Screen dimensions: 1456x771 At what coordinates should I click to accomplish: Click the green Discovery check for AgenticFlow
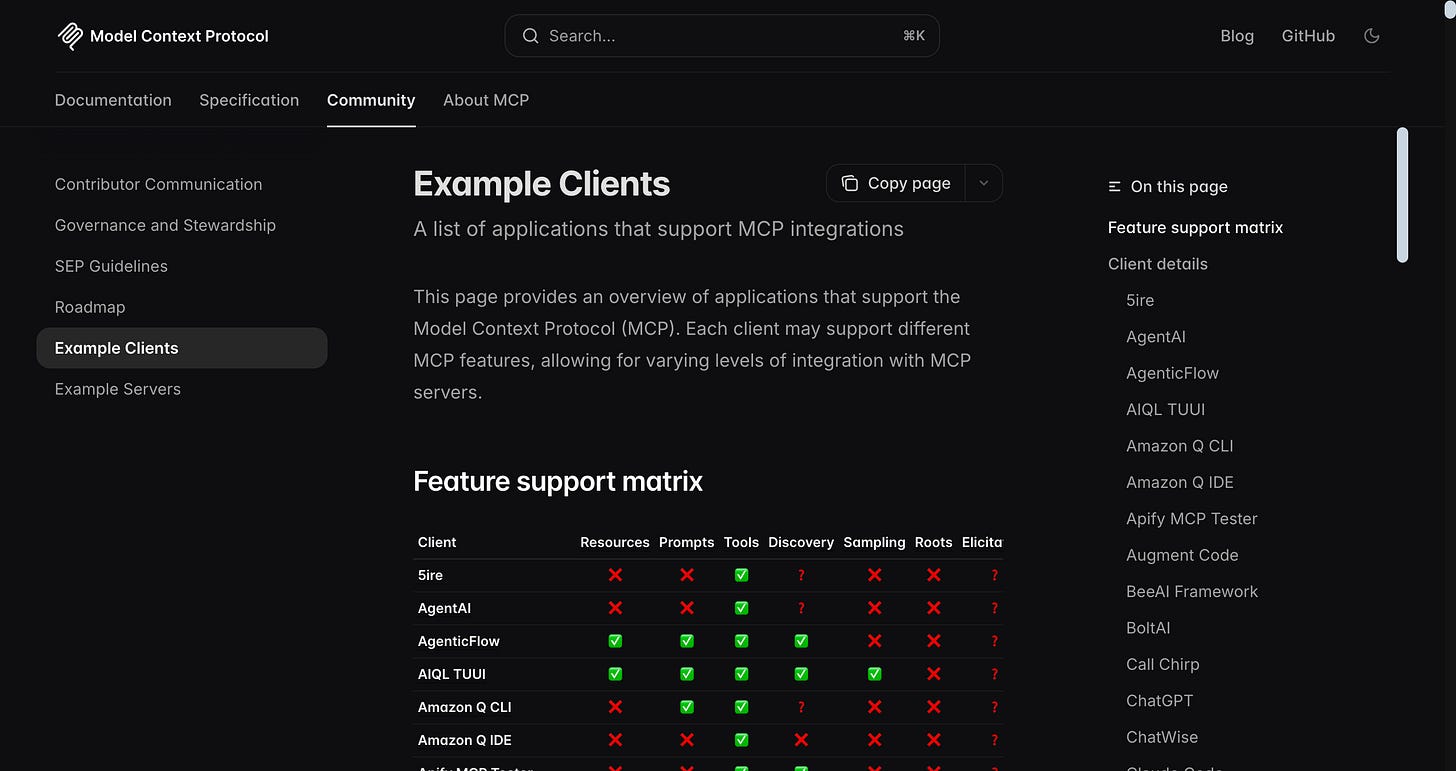pyautogui.click(x=801, y=641)
